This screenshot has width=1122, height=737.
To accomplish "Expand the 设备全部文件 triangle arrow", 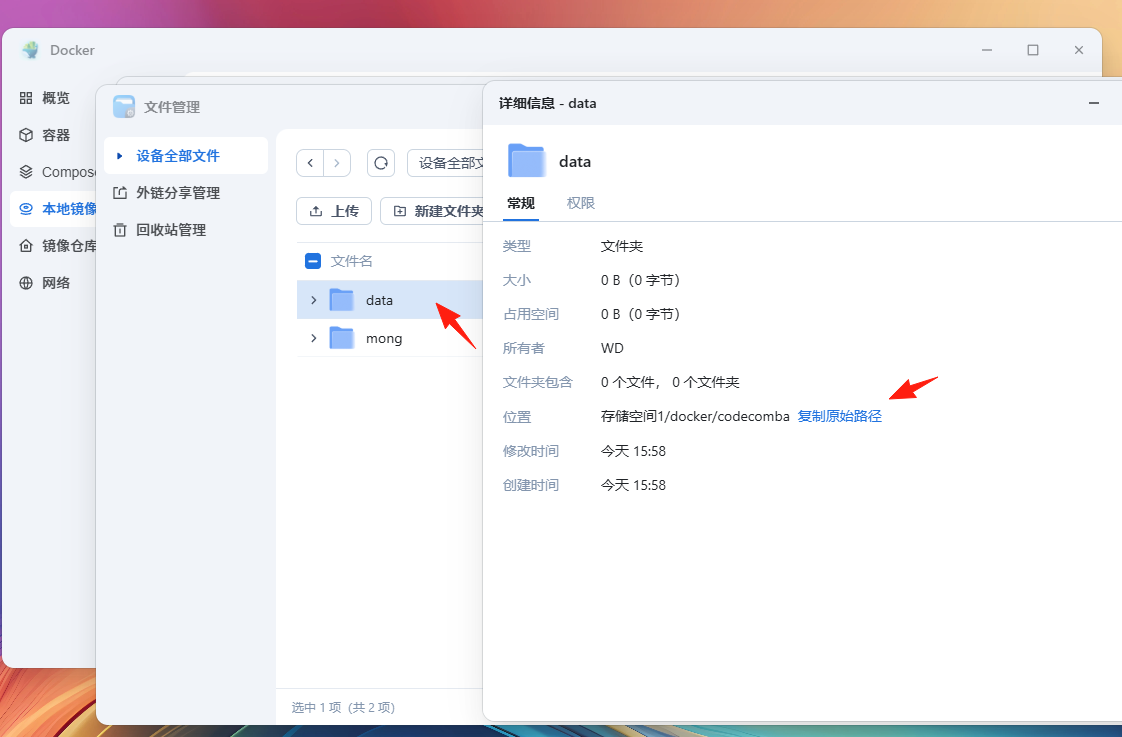I will coord(119,155).
